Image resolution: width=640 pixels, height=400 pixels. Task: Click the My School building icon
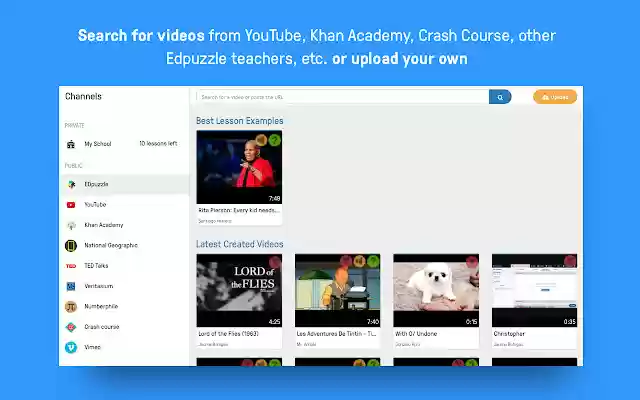[71, 144]
